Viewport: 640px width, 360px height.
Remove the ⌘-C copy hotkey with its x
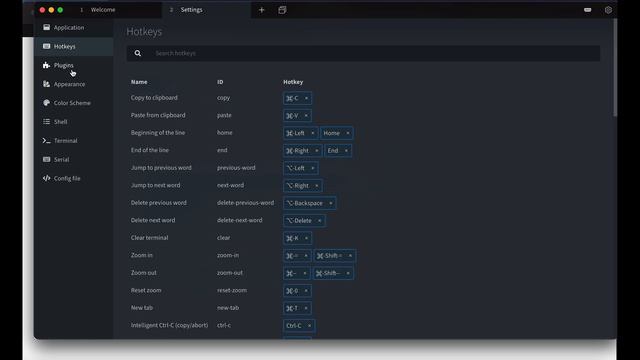306,98
